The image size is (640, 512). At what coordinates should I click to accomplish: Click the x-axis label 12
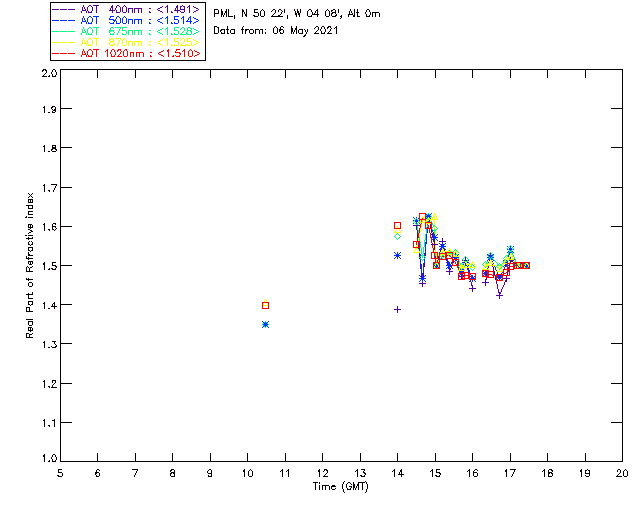[322, 473]
